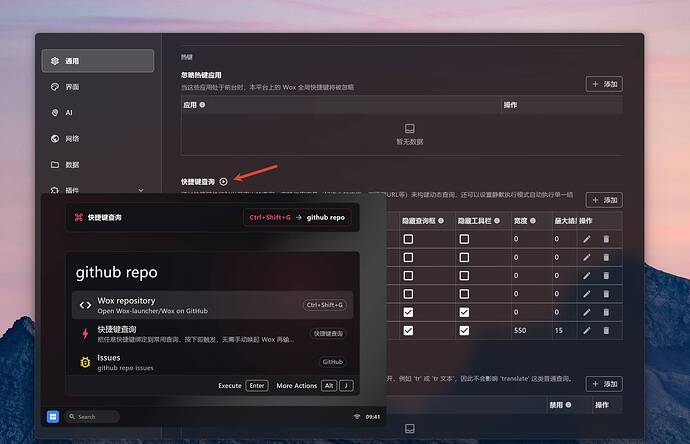Click the Enter key hint beside Execute
Screen dimensions: 690x444
tap(257, 386)
